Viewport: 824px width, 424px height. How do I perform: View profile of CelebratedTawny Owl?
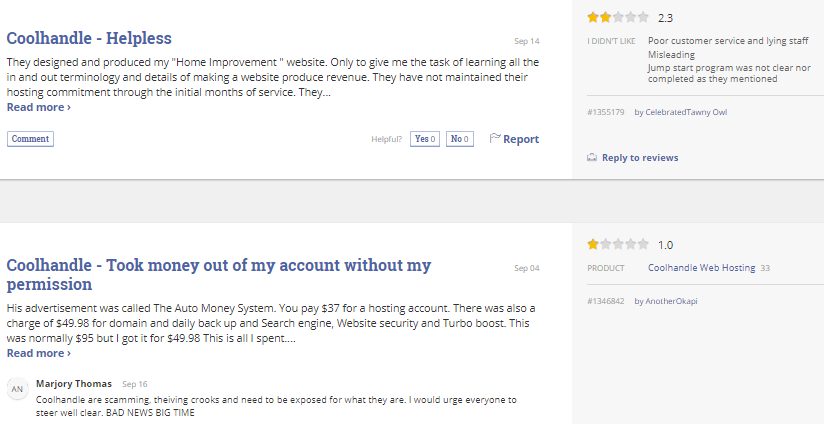[x=686, y=112]
